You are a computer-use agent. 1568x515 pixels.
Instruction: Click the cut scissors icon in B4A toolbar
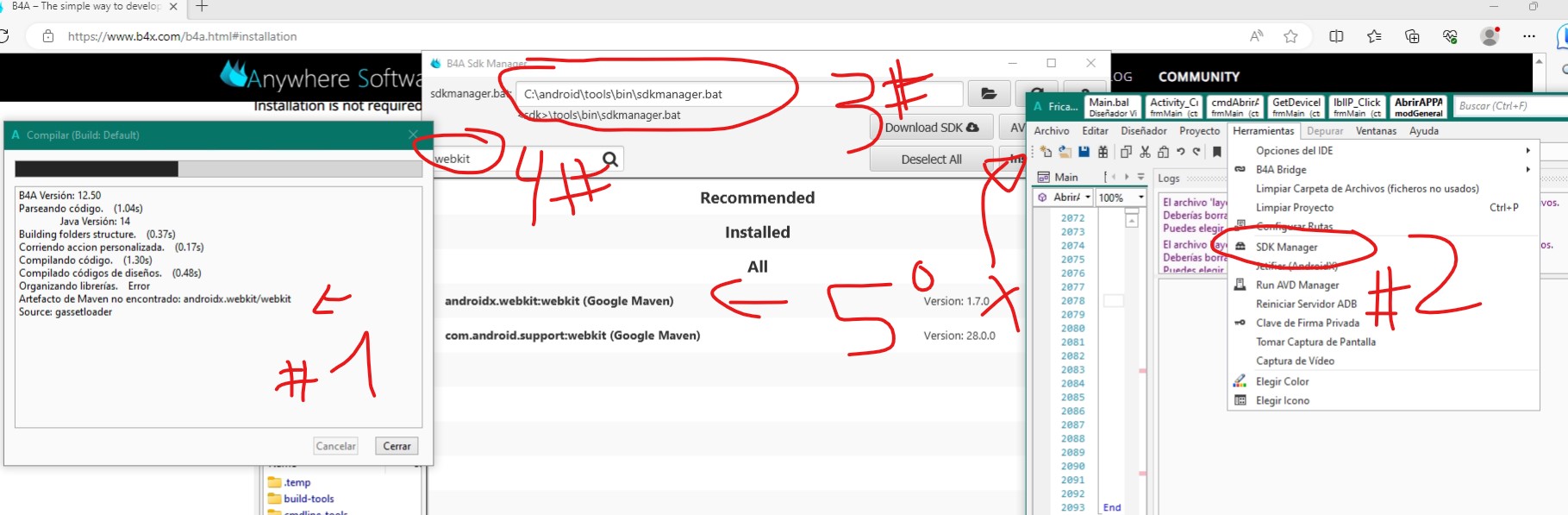pos(1145,152)
